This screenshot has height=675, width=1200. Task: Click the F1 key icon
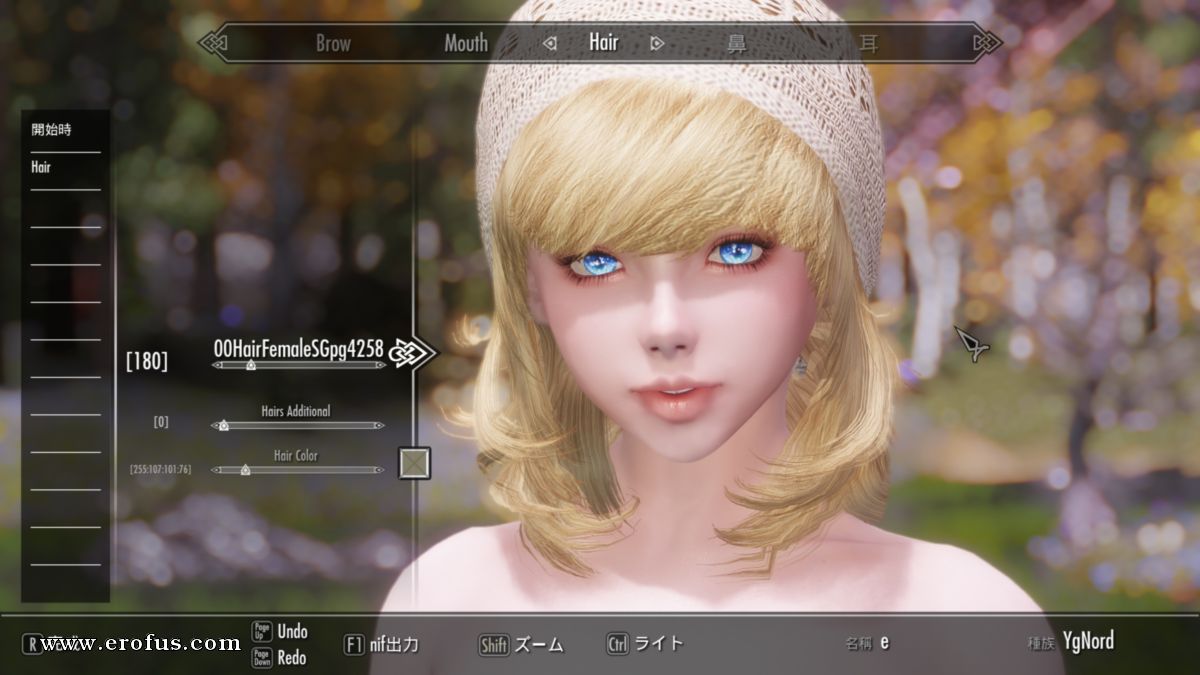tap(353, 645)
